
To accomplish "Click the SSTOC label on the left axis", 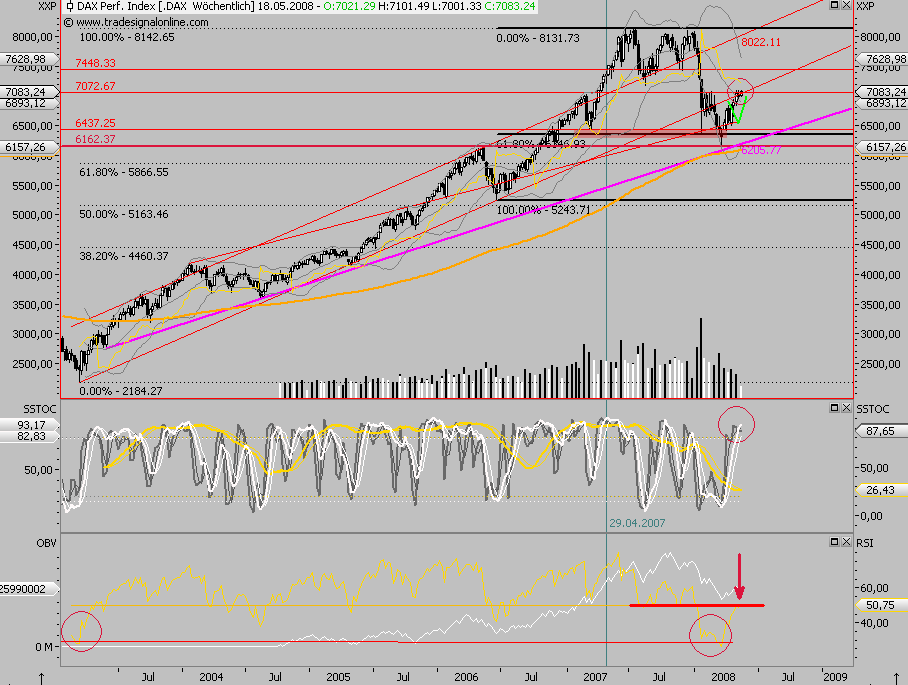I will 40,409.
